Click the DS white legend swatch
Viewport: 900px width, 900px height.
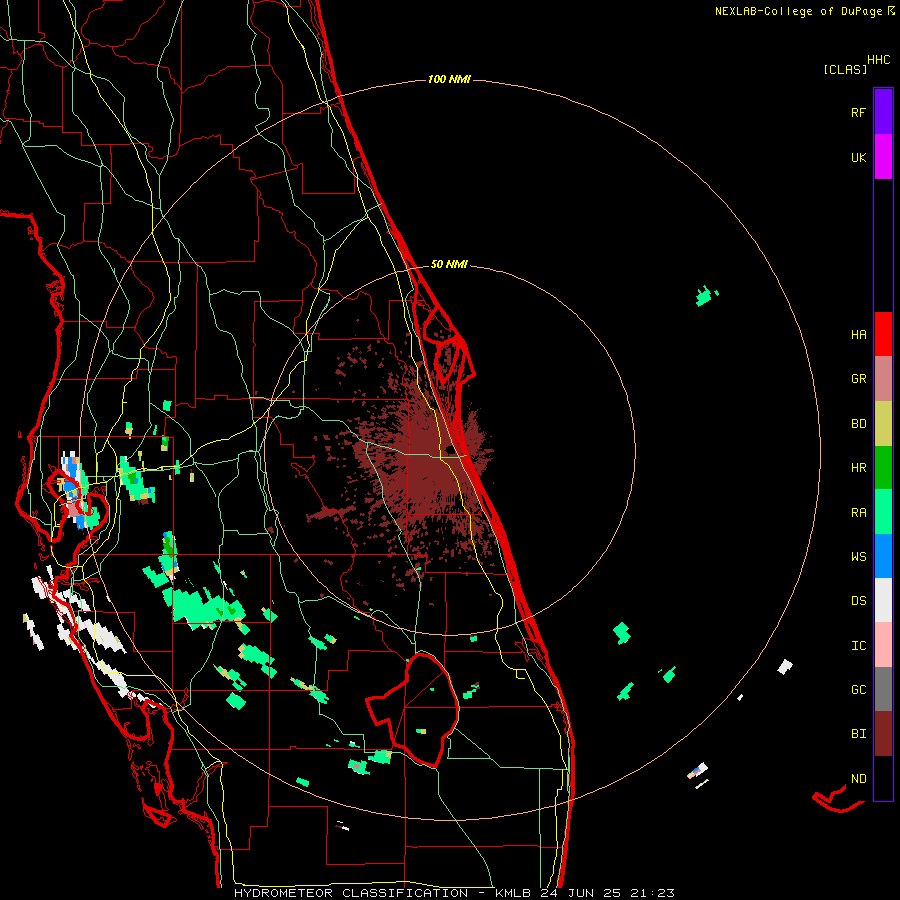pyautogui.click(x=883, y=600)
